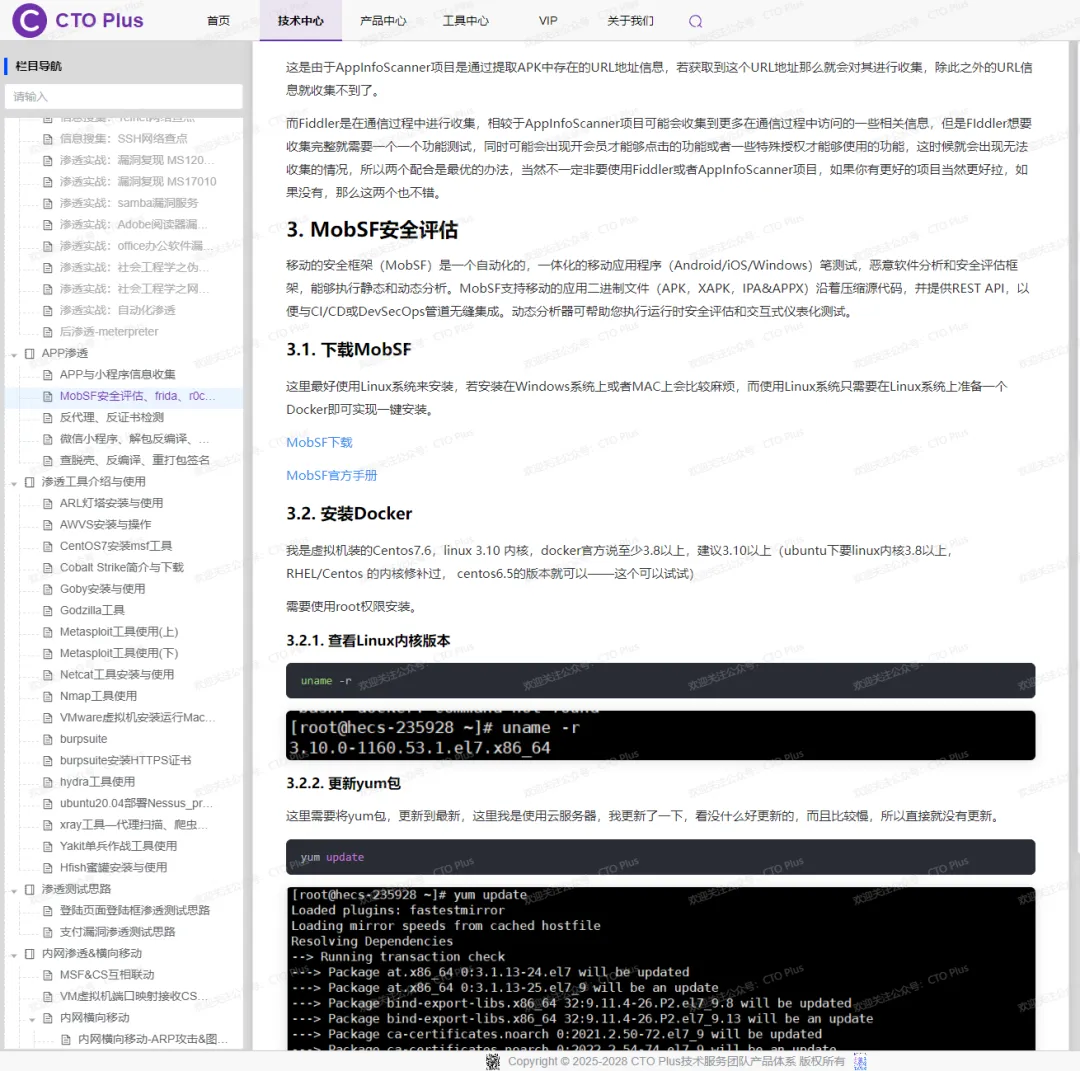Click the 渗透测试思路 book icon

(x=30, y=889)
